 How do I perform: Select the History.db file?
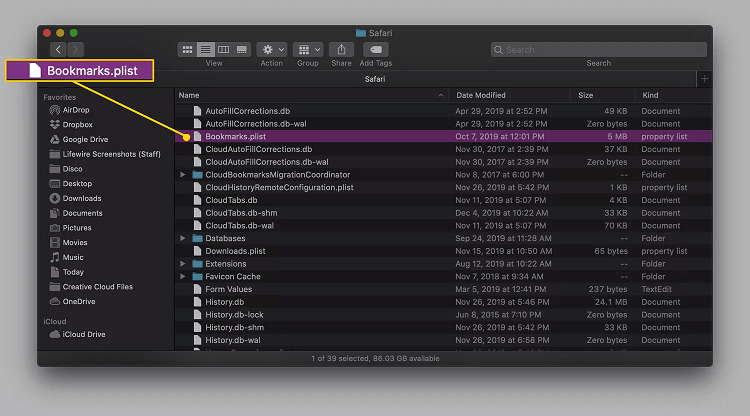(224, 302)
